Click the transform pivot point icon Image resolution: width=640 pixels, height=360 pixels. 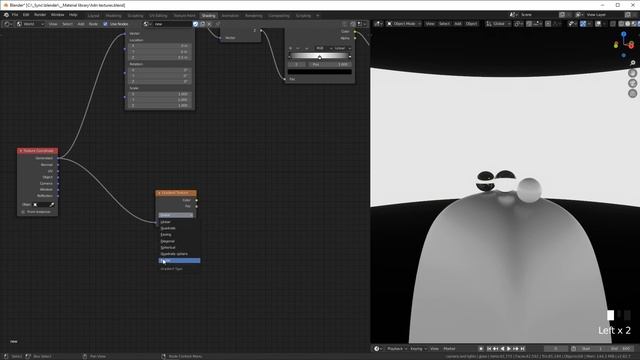pyautogui.click(x=518, y=24)
